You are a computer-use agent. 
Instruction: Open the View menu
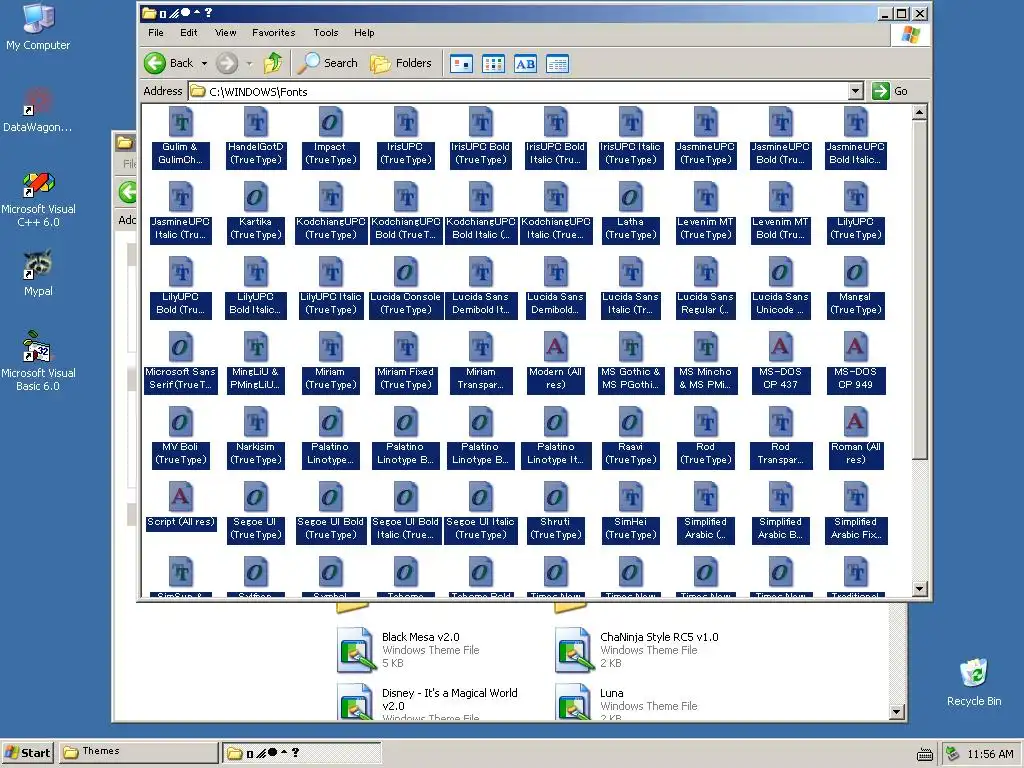tap(225, 33)
